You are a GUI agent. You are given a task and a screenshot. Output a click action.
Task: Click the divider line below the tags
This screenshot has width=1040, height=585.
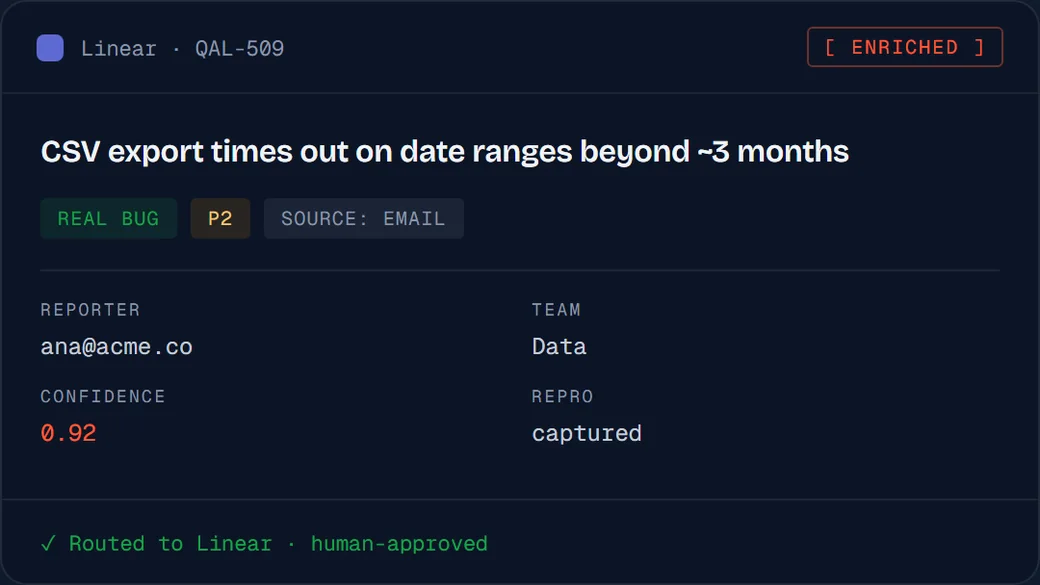(520, 271)
